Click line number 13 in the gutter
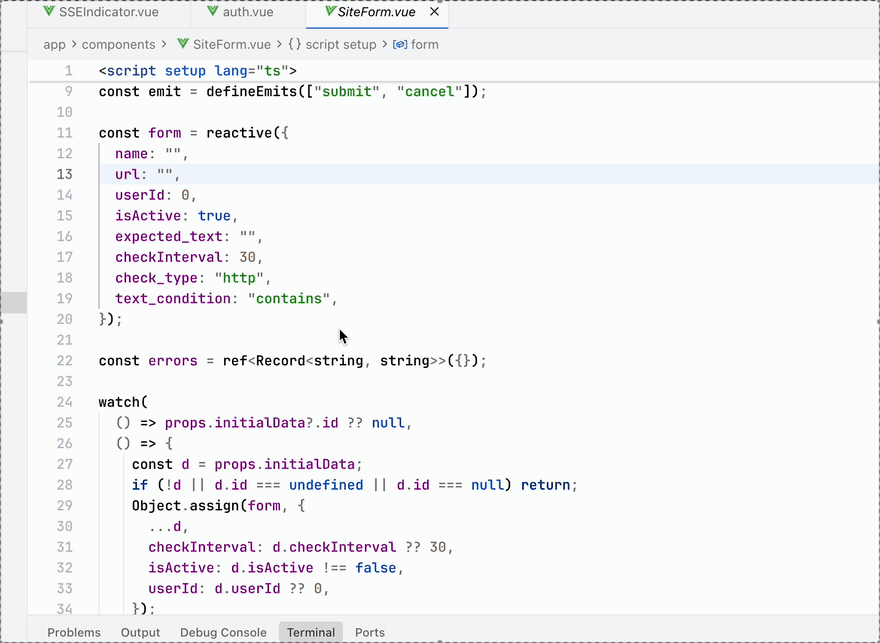Screen dimensions: 880x643 (65, 174)
